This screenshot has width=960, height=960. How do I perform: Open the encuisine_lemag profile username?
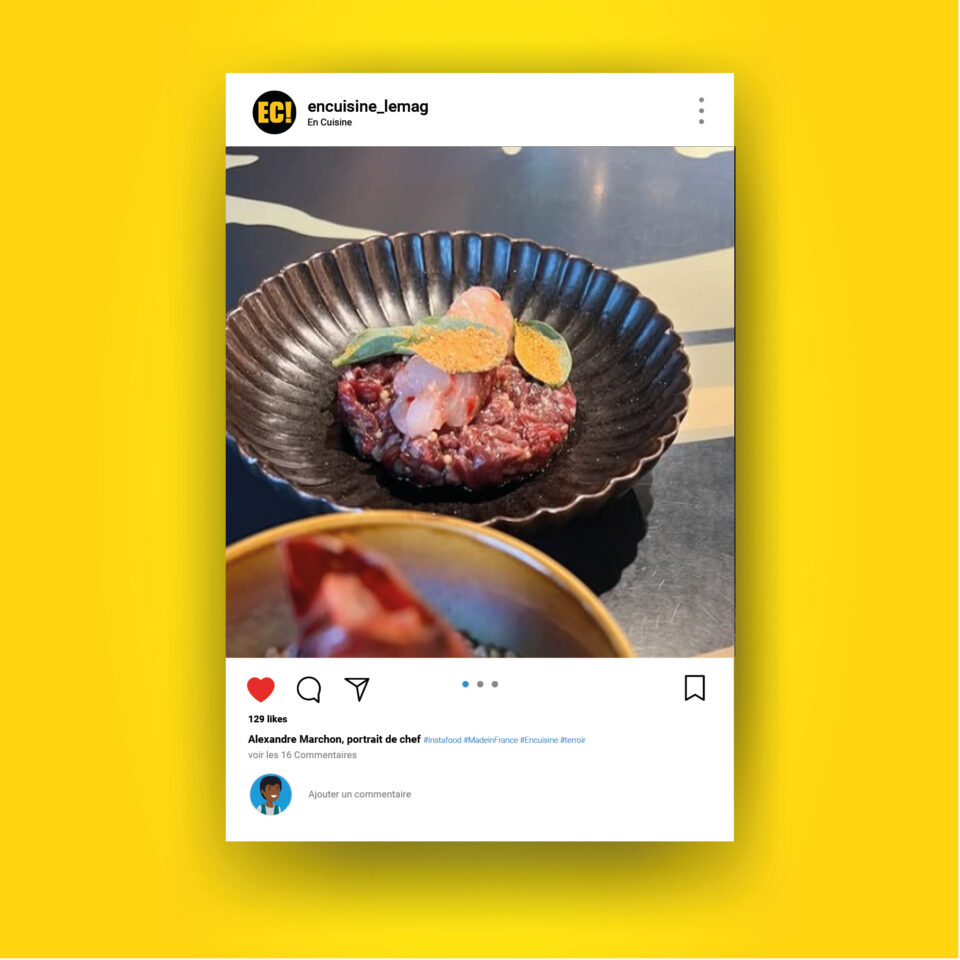point(368,107)
